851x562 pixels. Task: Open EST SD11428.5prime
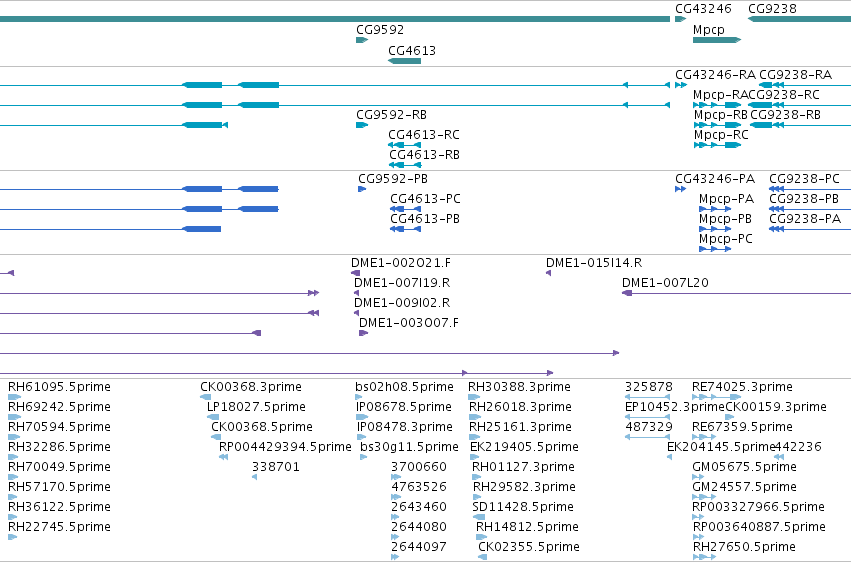[479, 518]
